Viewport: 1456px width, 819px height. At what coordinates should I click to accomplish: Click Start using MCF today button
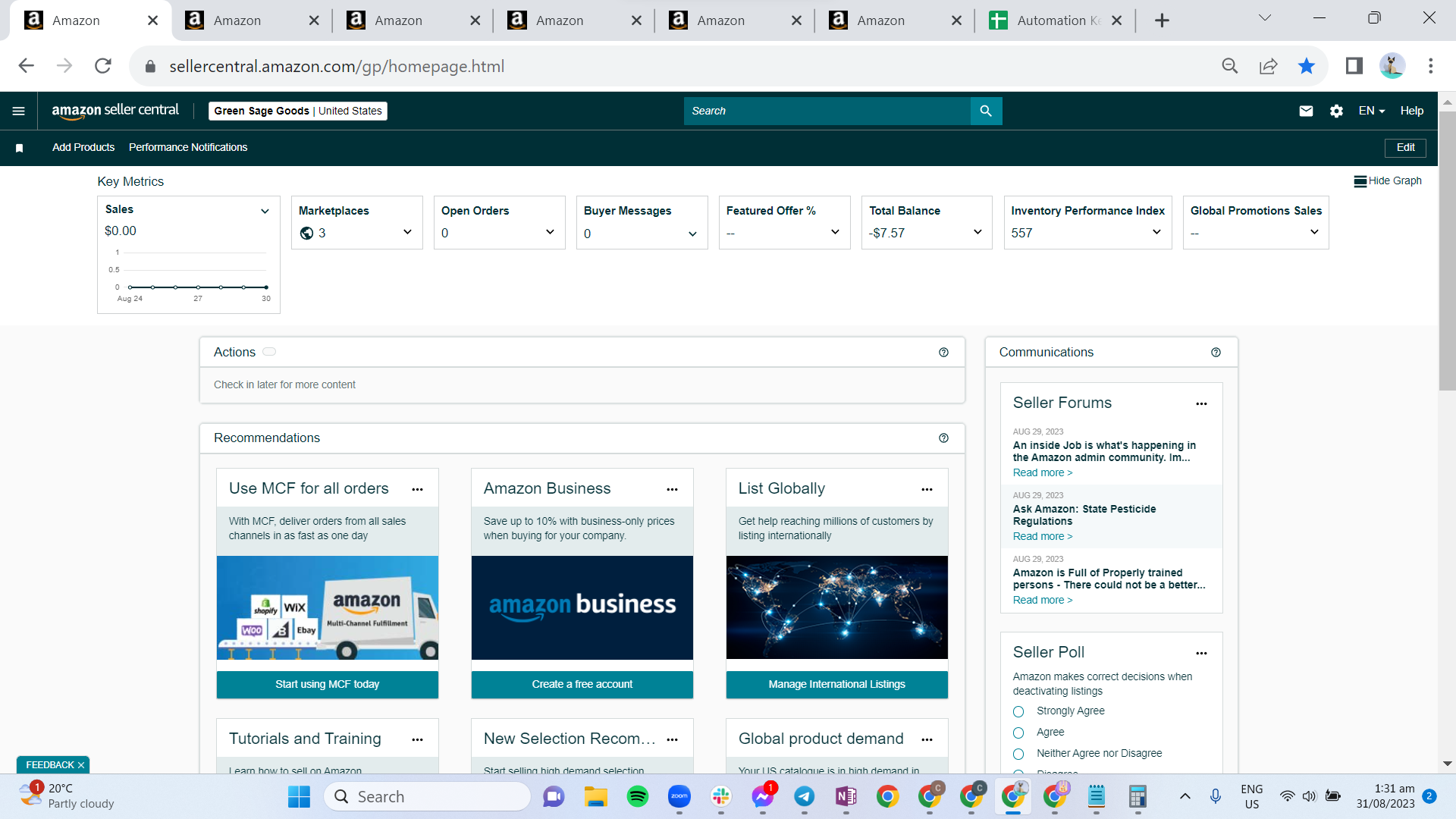click(328, 684)
